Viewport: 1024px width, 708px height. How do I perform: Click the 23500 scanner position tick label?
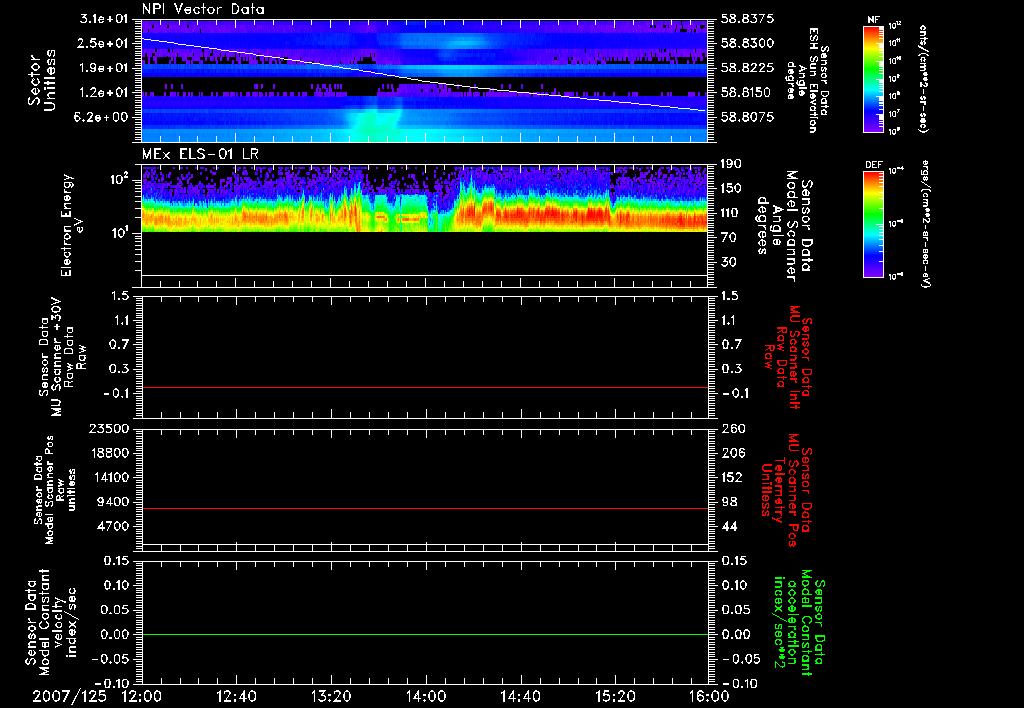pyautogui.click(x=109, y=429)
